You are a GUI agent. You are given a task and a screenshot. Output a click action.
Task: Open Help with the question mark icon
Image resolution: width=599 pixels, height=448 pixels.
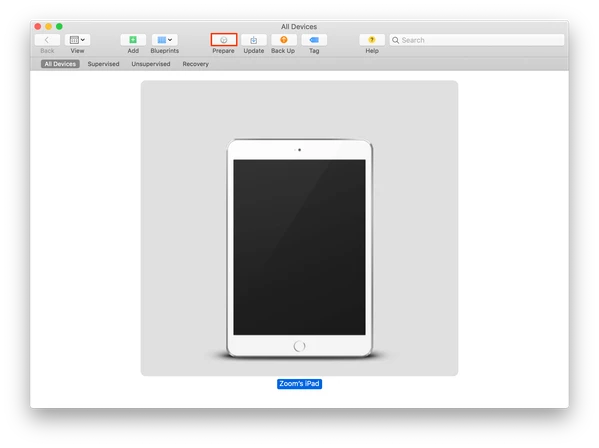372,40
